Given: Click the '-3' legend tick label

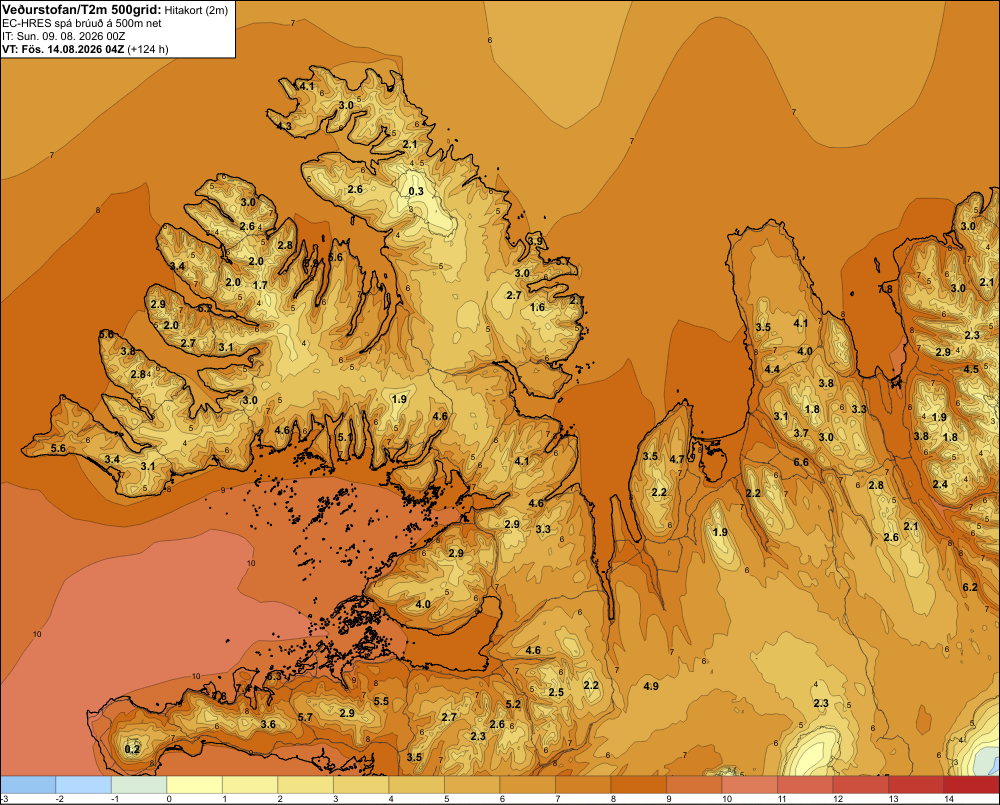Looking at the screenshot, I should [x=4, y=799].
